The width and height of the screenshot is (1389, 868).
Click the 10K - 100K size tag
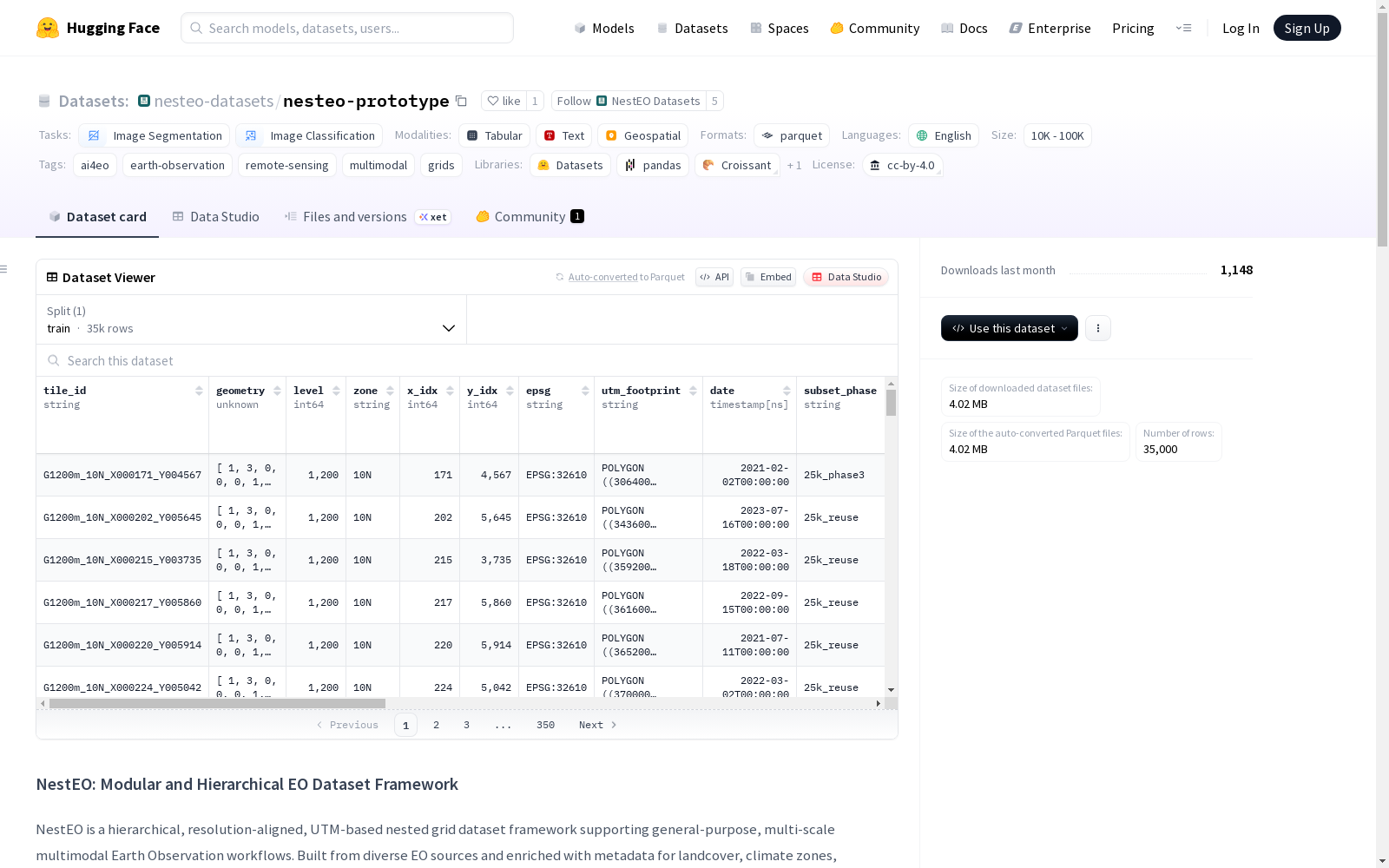(x=1057, y=136)
